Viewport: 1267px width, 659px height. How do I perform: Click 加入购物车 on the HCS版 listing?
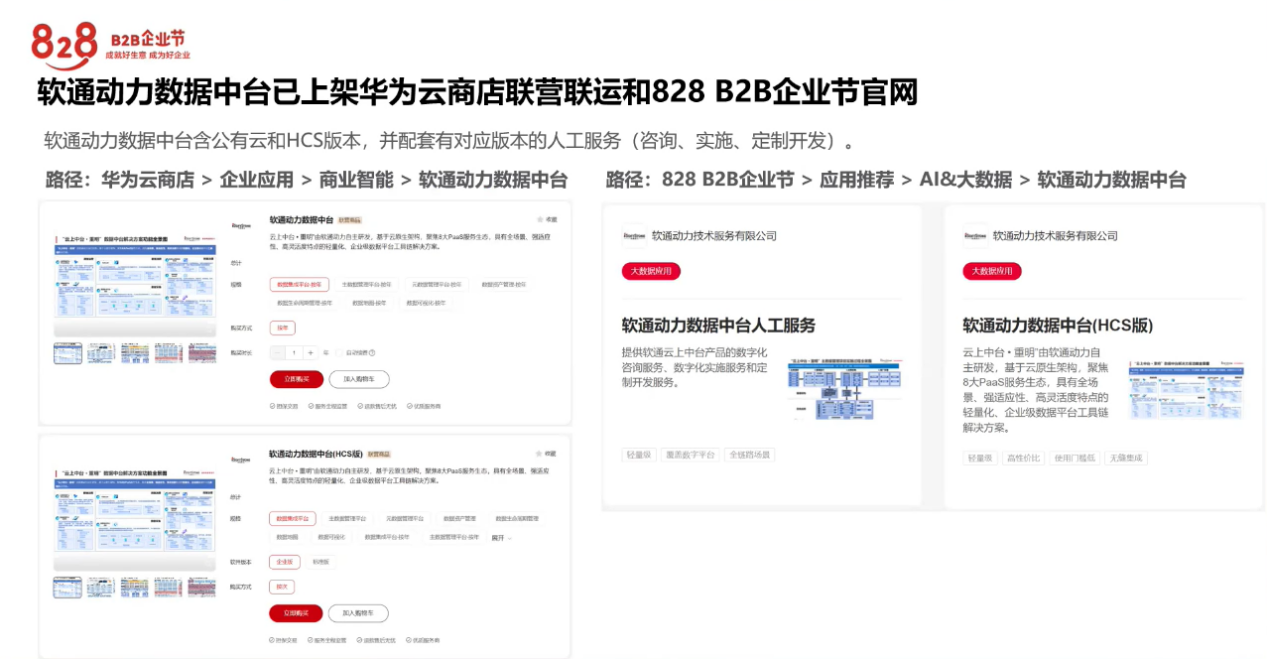click(358, 613)
